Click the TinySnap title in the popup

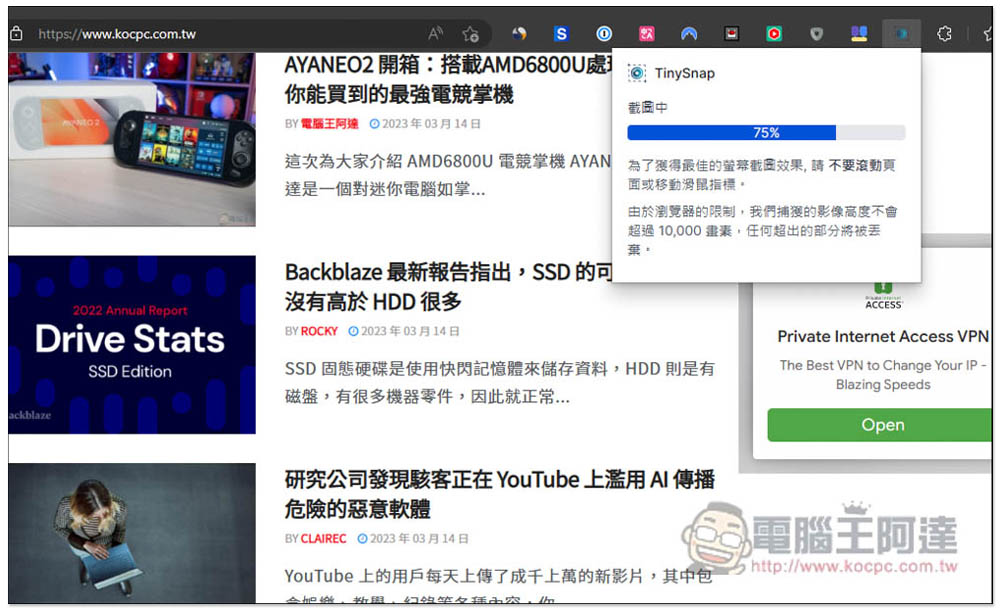[684, 73]
